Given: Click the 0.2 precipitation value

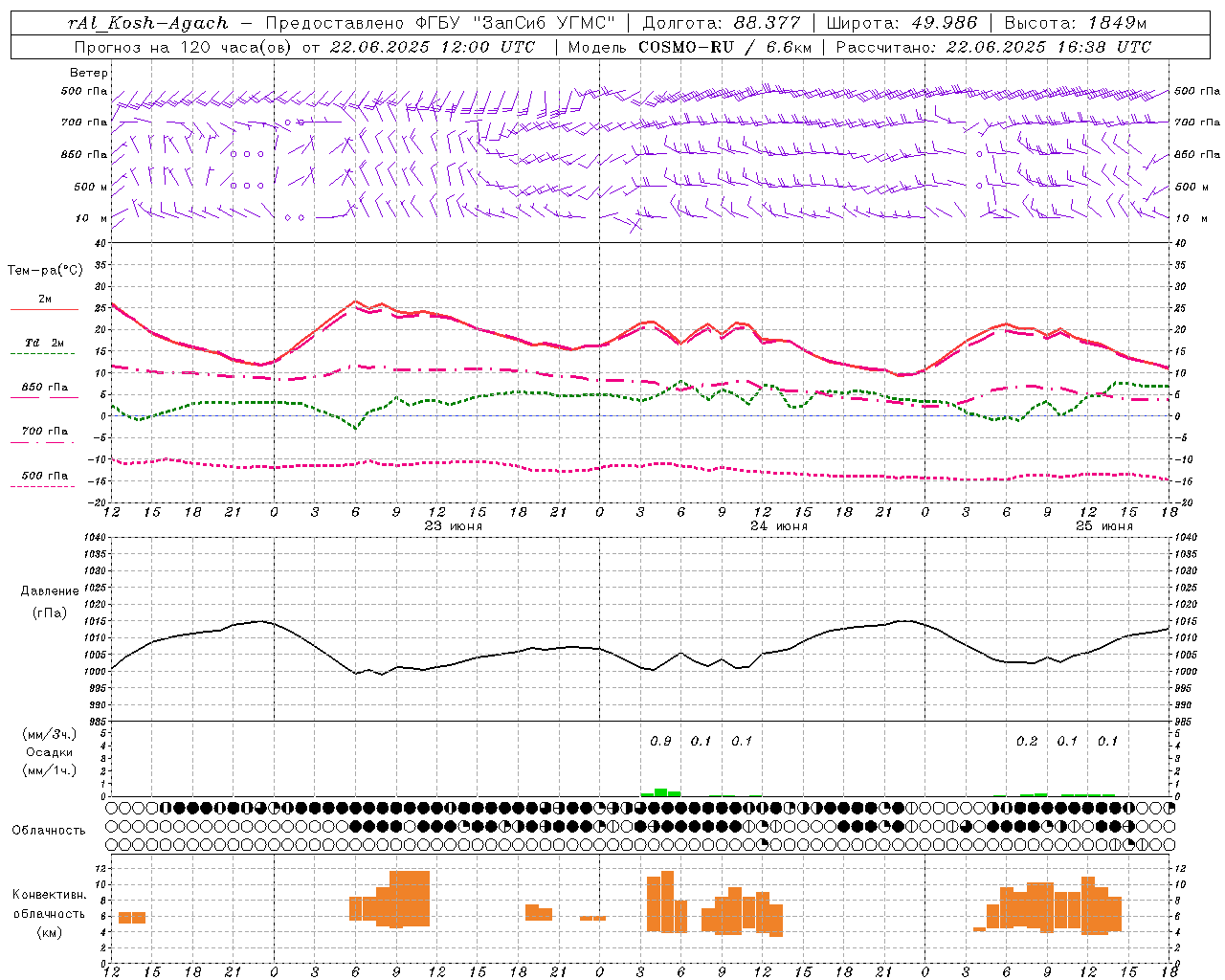Looking at the screenshot, I should [1027, 742].
